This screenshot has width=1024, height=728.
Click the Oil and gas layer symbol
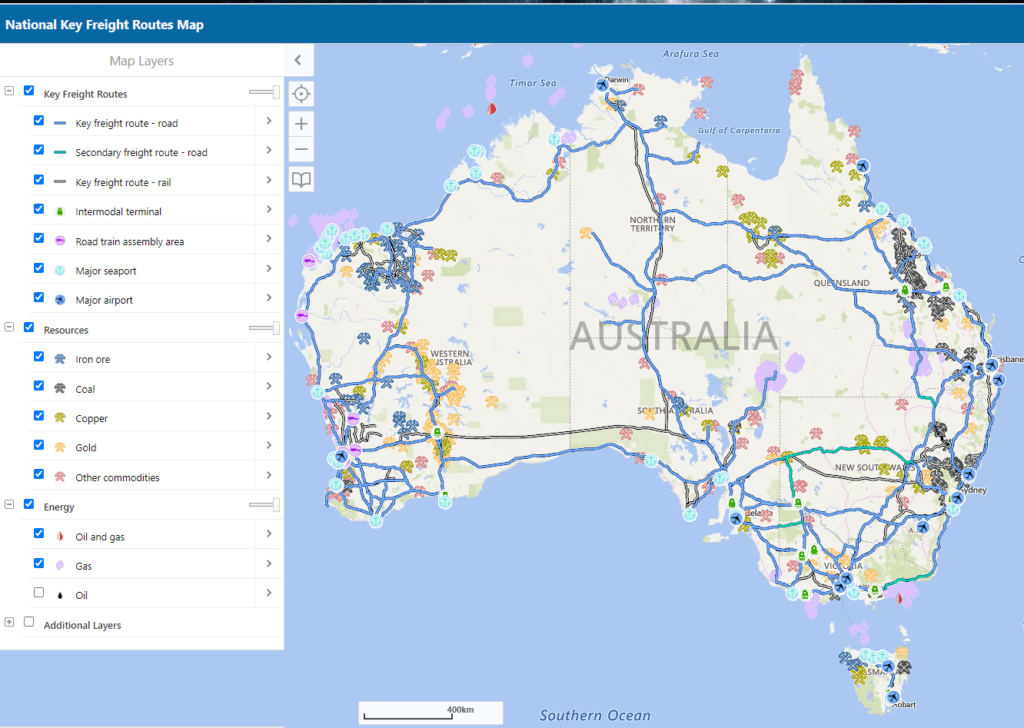(60, 534)
